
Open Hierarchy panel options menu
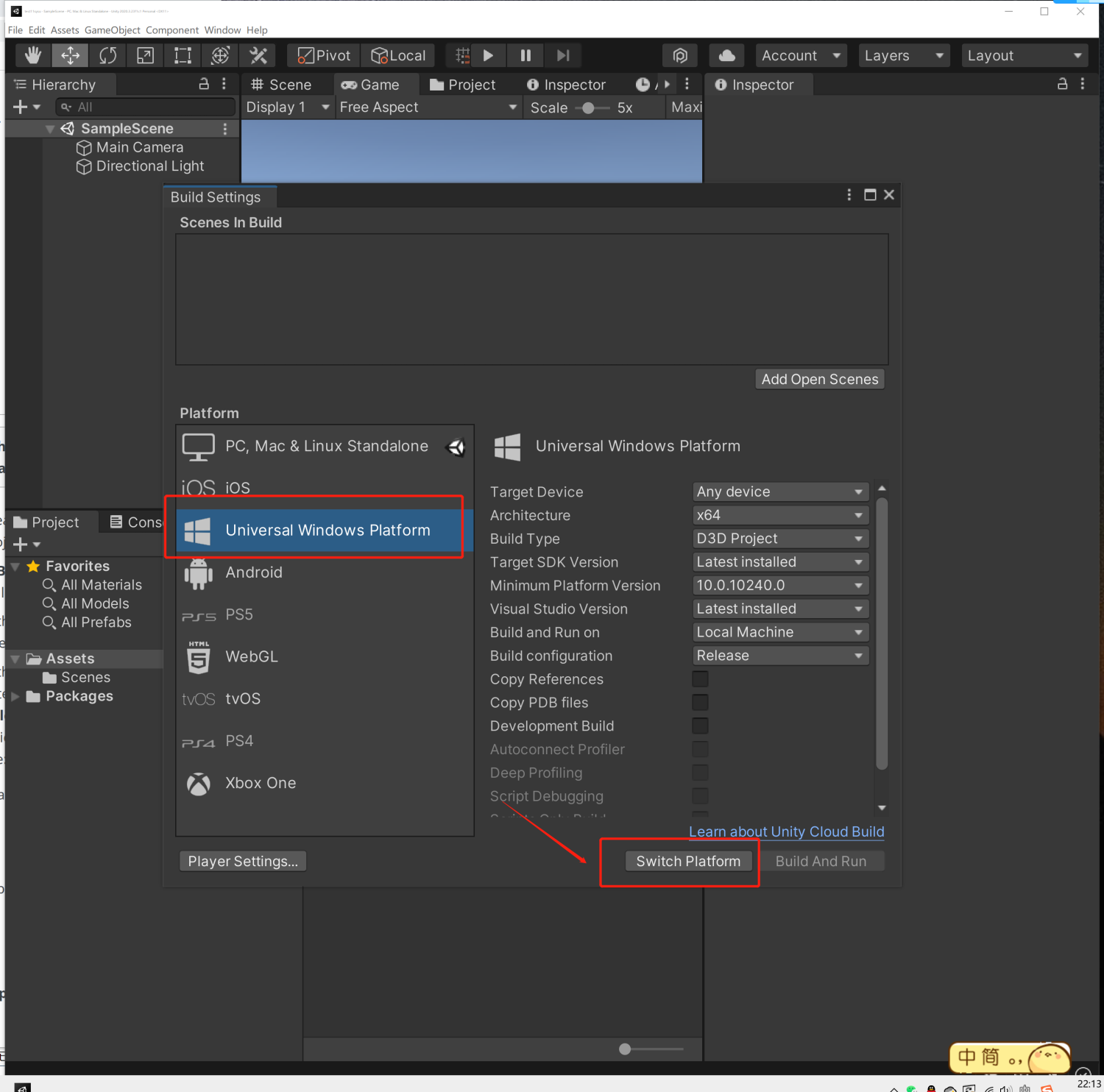click(224, 84)
